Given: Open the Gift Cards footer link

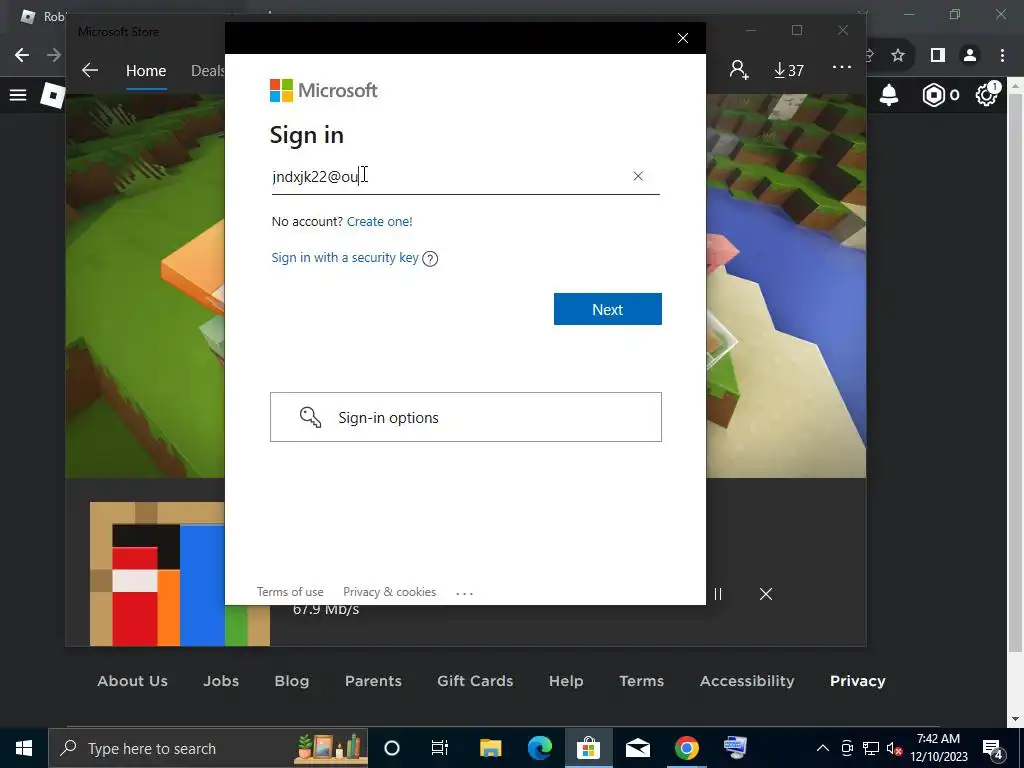Looking at the screenshot, I should coord(475,680).
